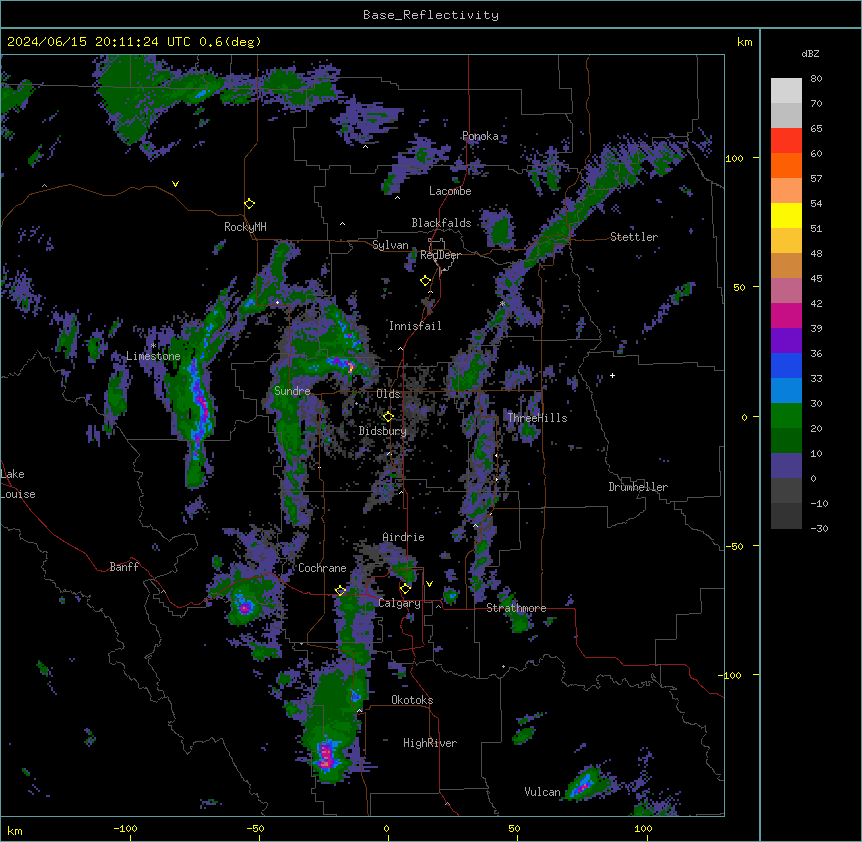Click the Olds label
Screen dimensions: 862x842
tap(388, 394)
